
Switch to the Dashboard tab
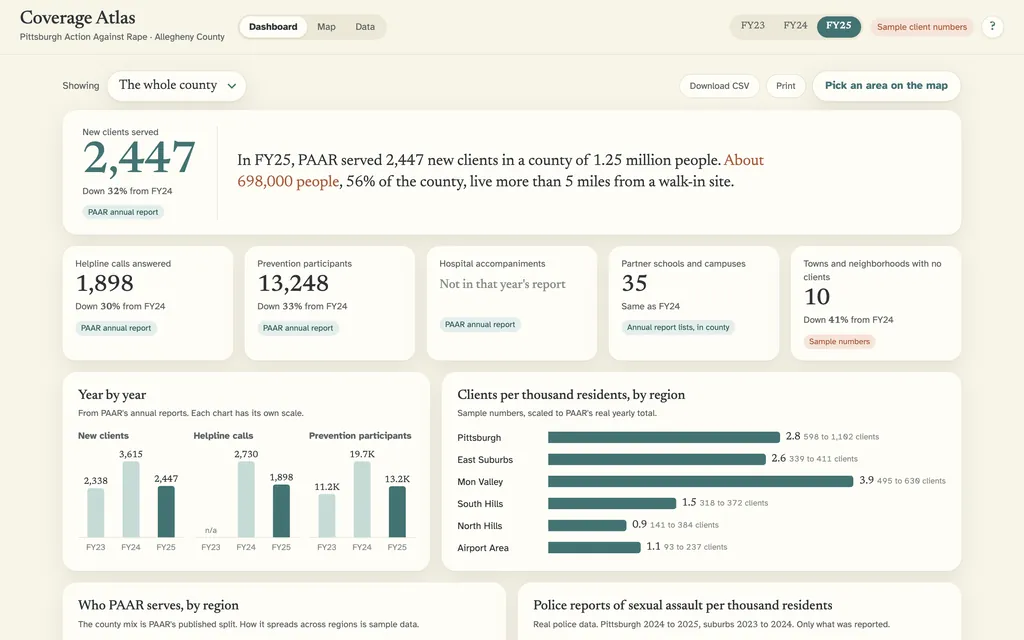(x=273, y=27)
